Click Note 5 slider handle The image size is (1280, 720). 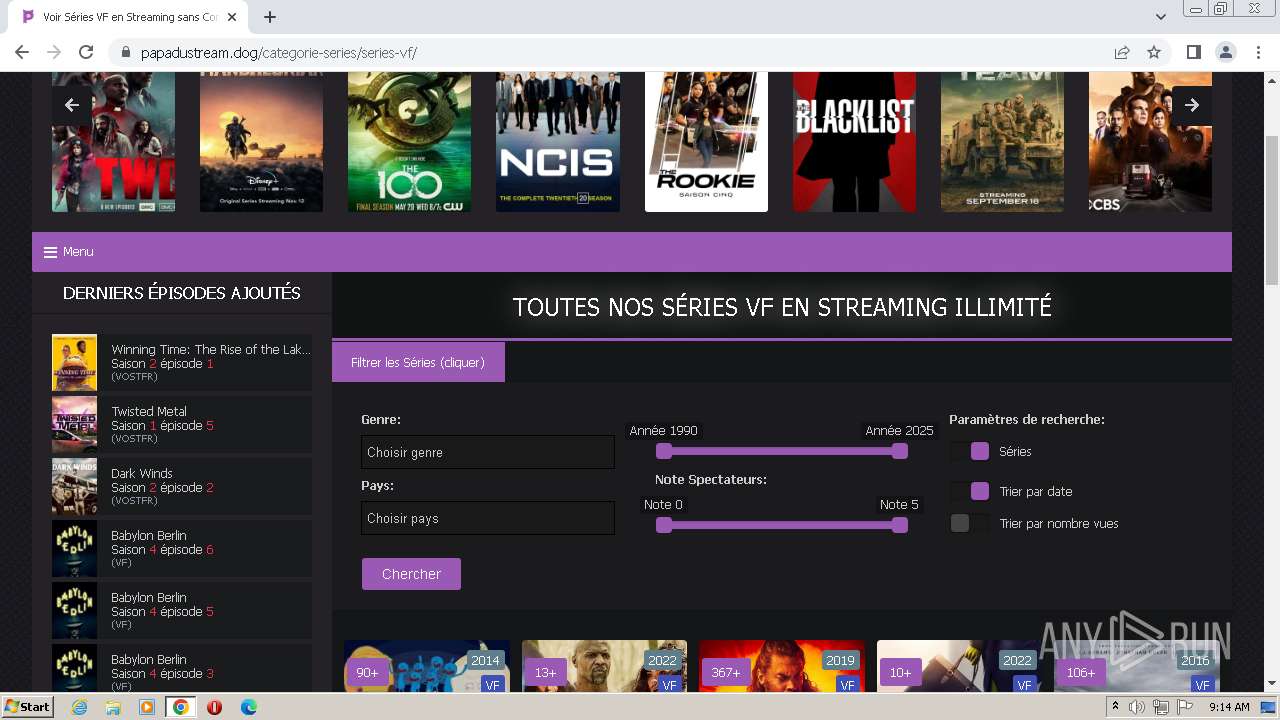900,525
